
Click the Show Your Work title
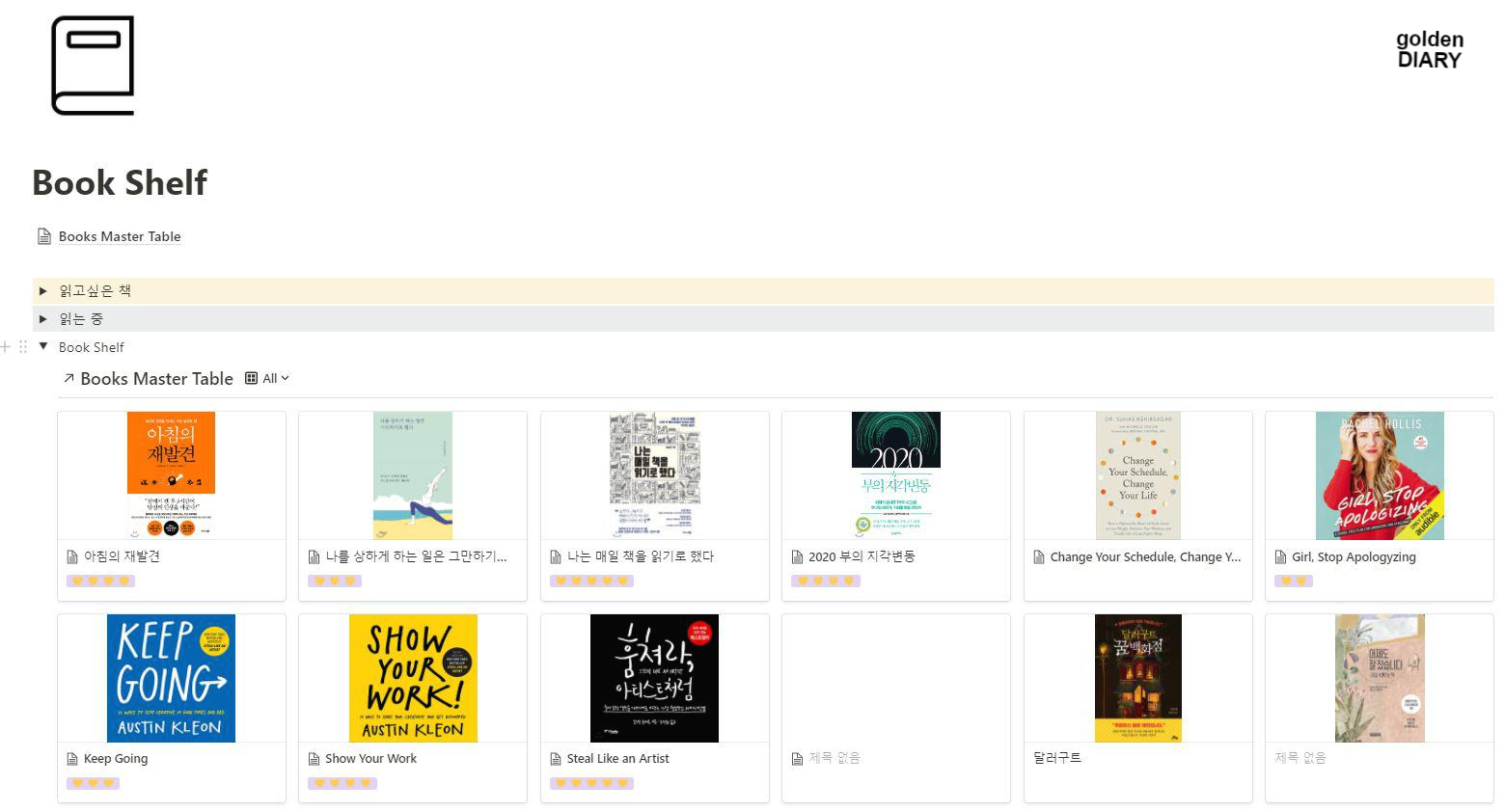[370, 758]
